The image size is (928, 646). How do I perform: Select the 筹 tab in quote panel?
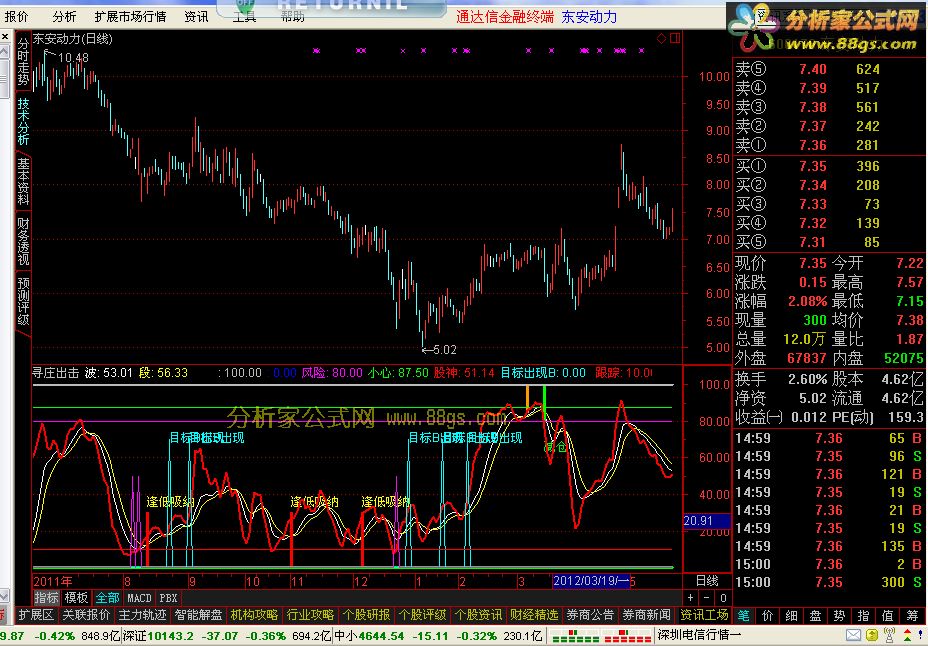(913, 615)
